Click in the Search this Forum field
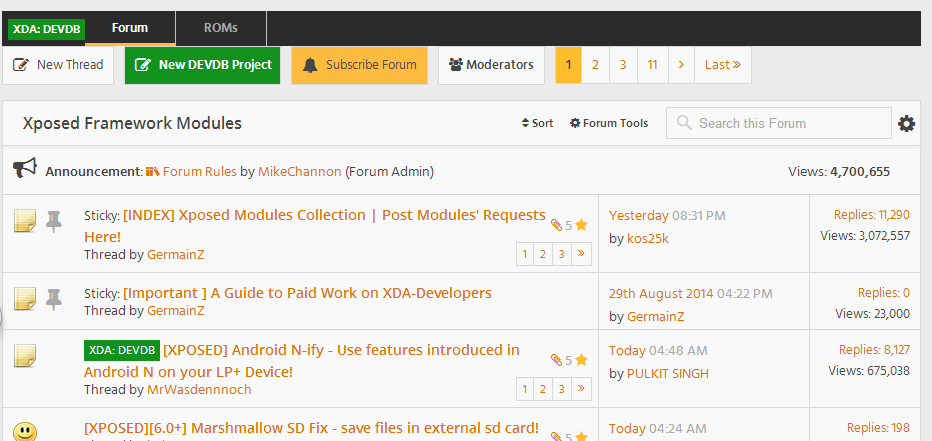The height and width of the screenshot is (441, 932). [779, 123]
